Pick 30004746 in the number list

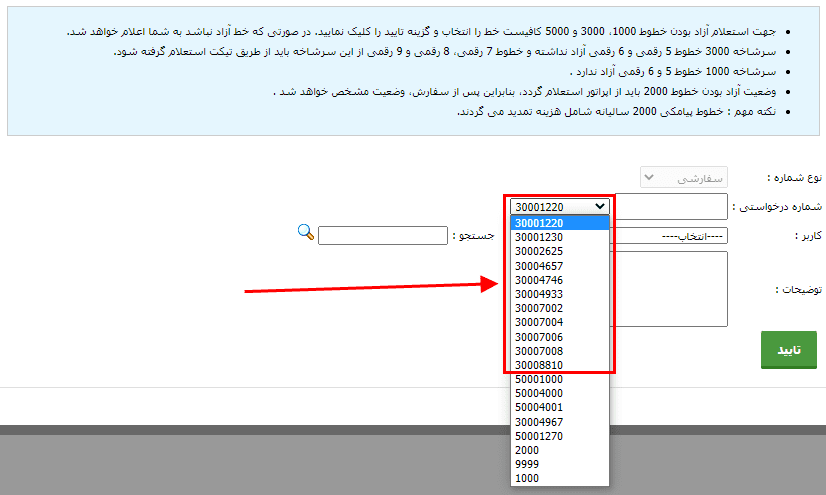[x=560, y=280]
